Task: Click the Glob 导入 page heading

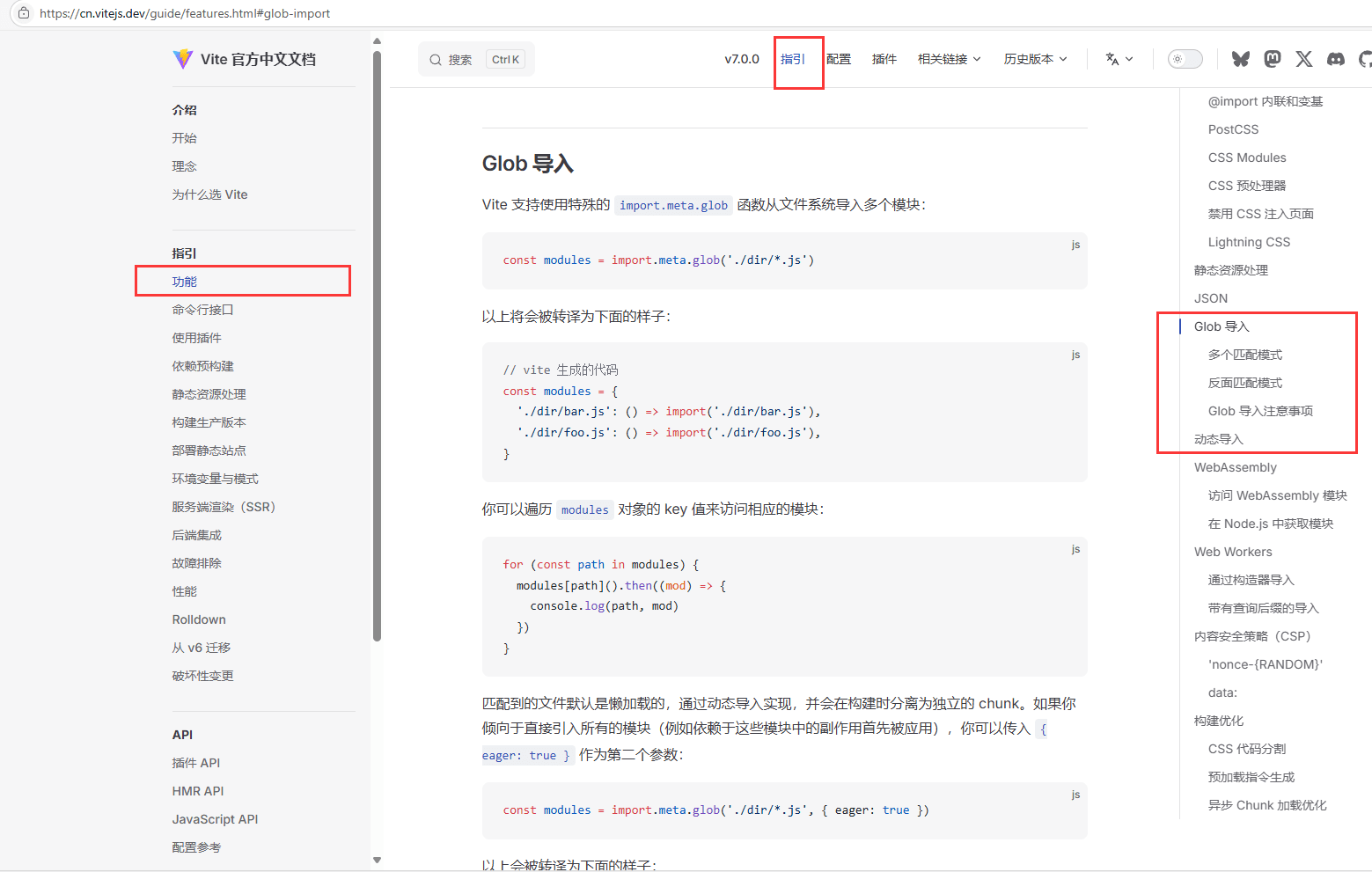Action: (528, 164)
